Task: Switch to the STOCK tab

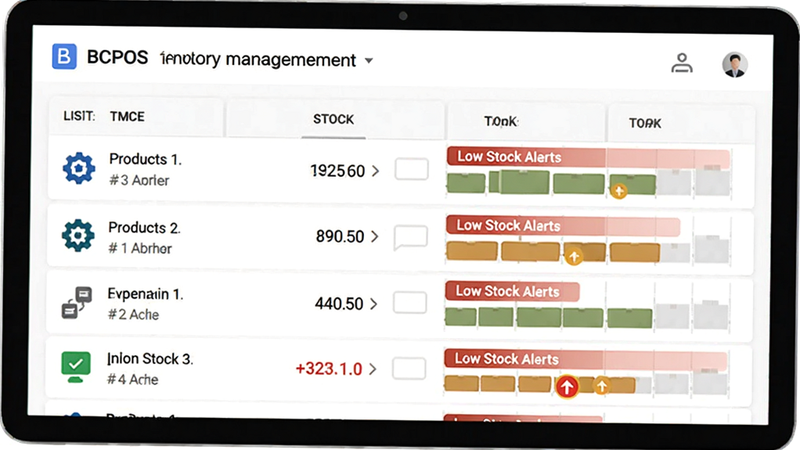Action: tap(334, 119)
